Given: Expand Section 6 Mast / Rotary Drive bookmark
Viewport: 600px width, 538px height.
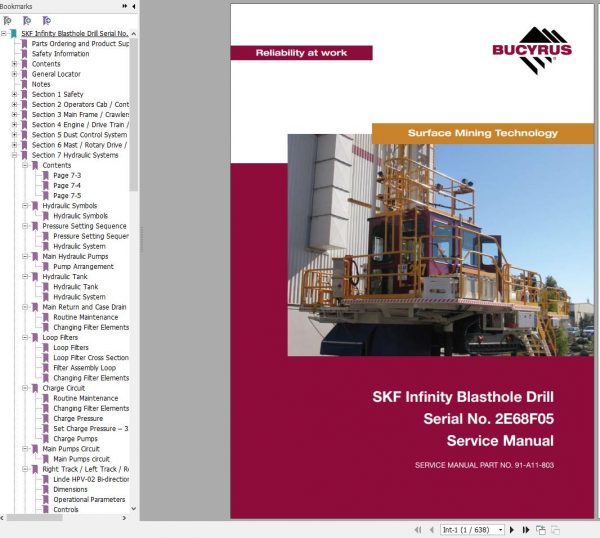Looking at the screenshot, I should coord(14,145).
